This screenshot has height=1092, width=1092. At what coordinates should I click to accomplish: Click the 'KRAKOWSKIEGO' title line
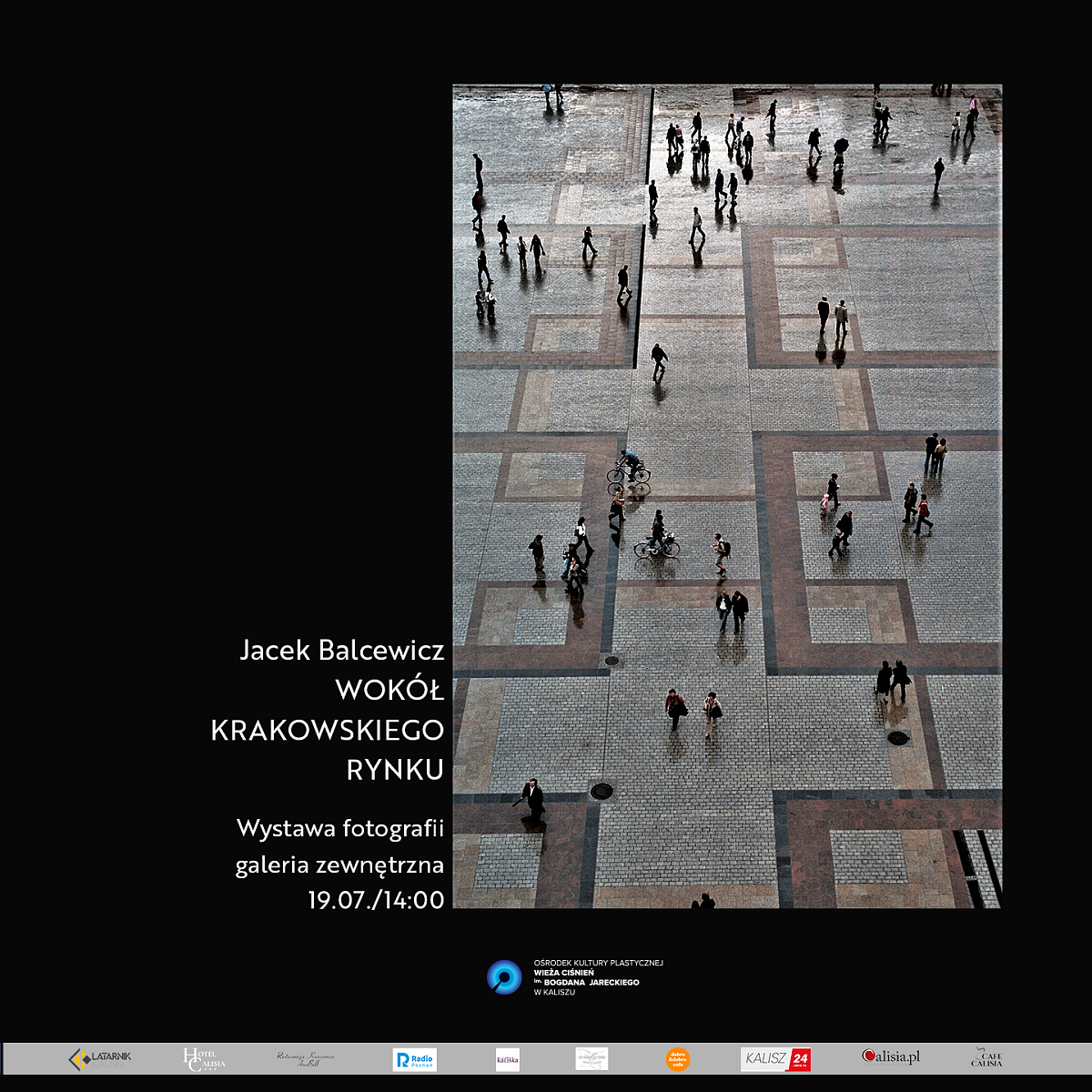[328, 730]
